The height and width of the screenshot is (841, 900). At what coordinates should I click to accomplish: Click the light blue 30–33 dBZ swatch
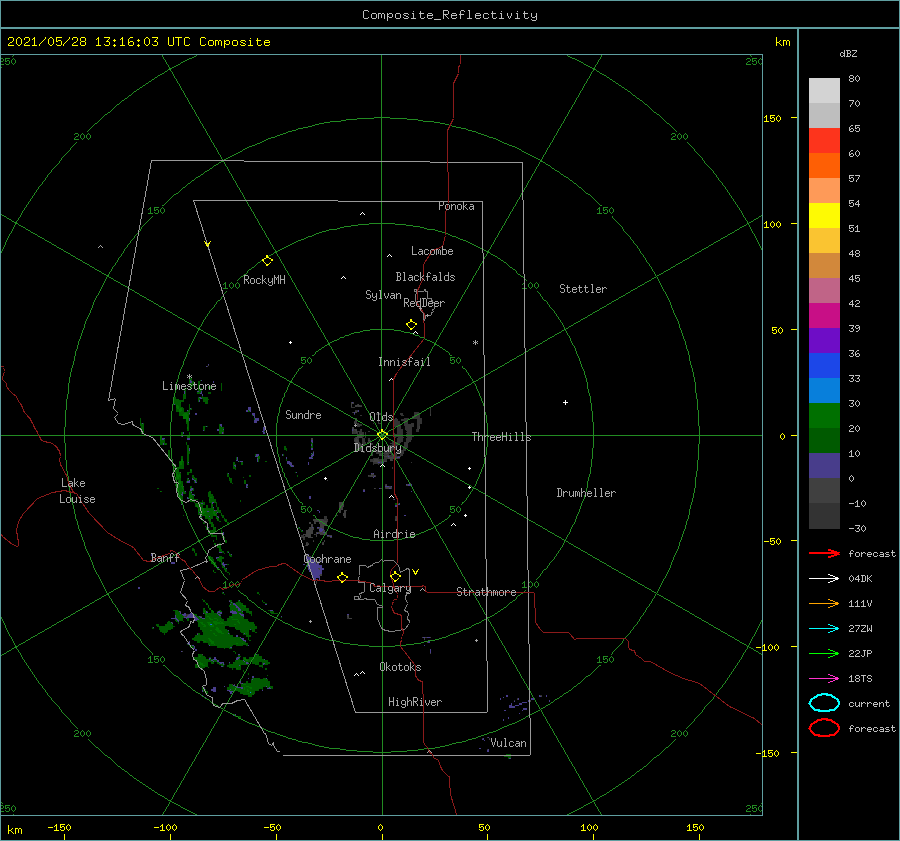coord(824,390)
